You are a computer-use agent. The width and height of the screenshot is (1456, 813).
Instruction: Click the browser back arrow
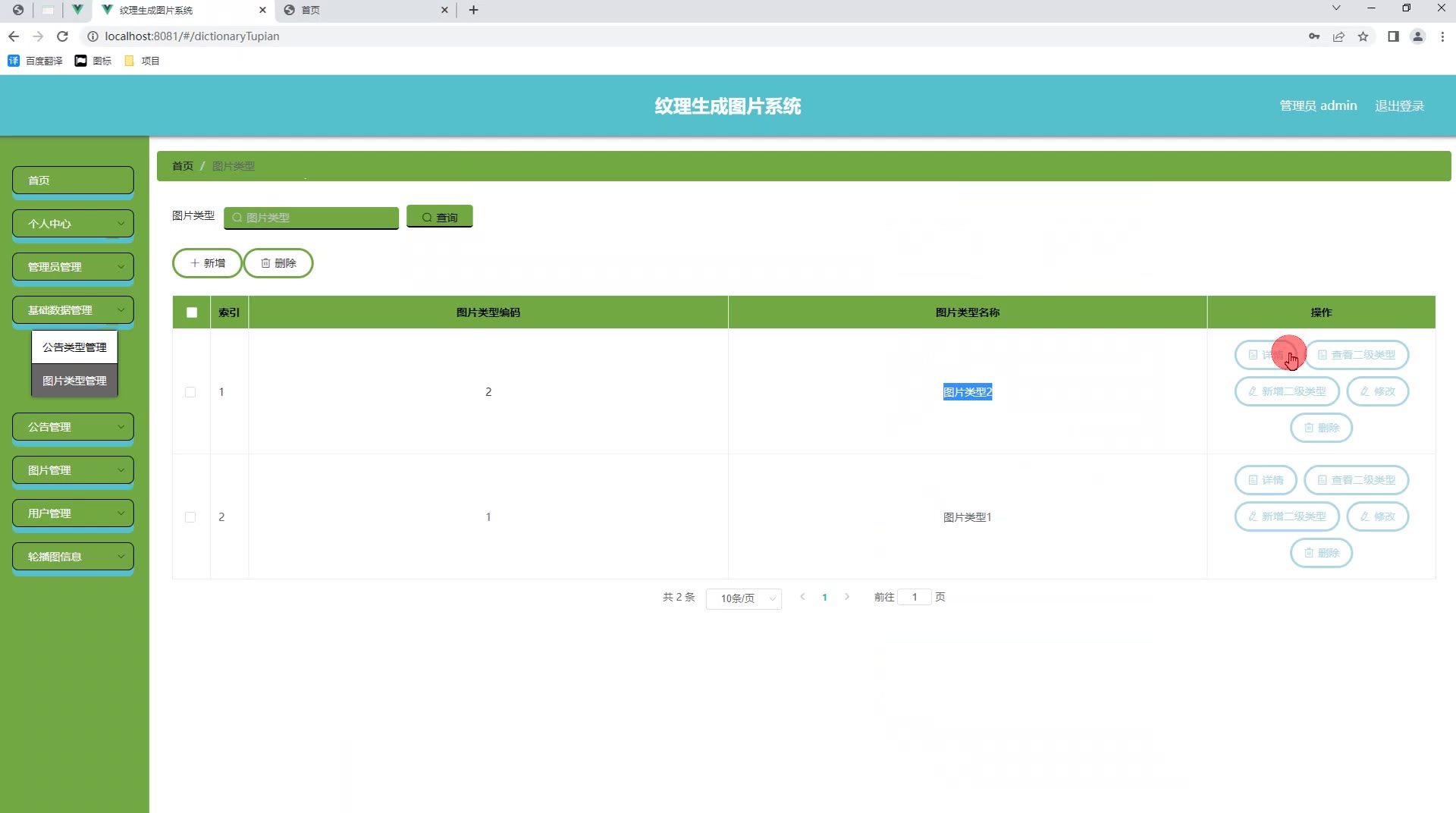pos(14,36)
